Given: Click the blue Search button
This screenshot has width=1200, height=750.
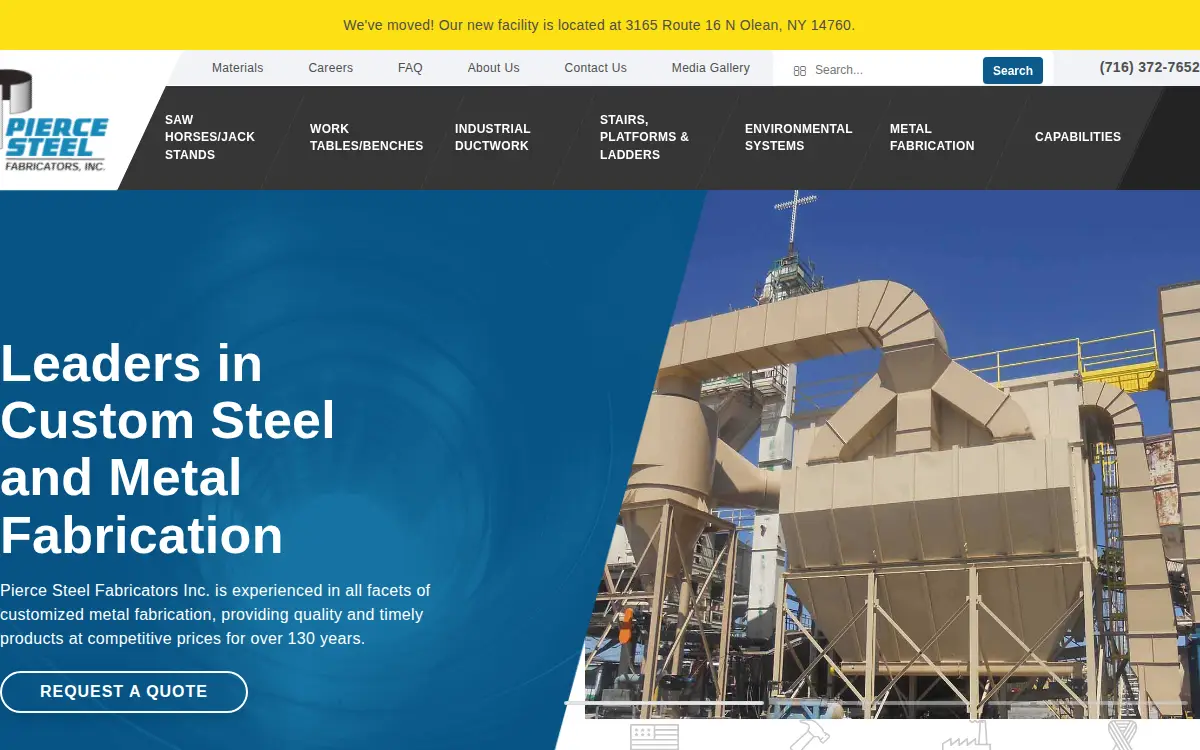Looking at the screenshot, I should click(1013, 70).
